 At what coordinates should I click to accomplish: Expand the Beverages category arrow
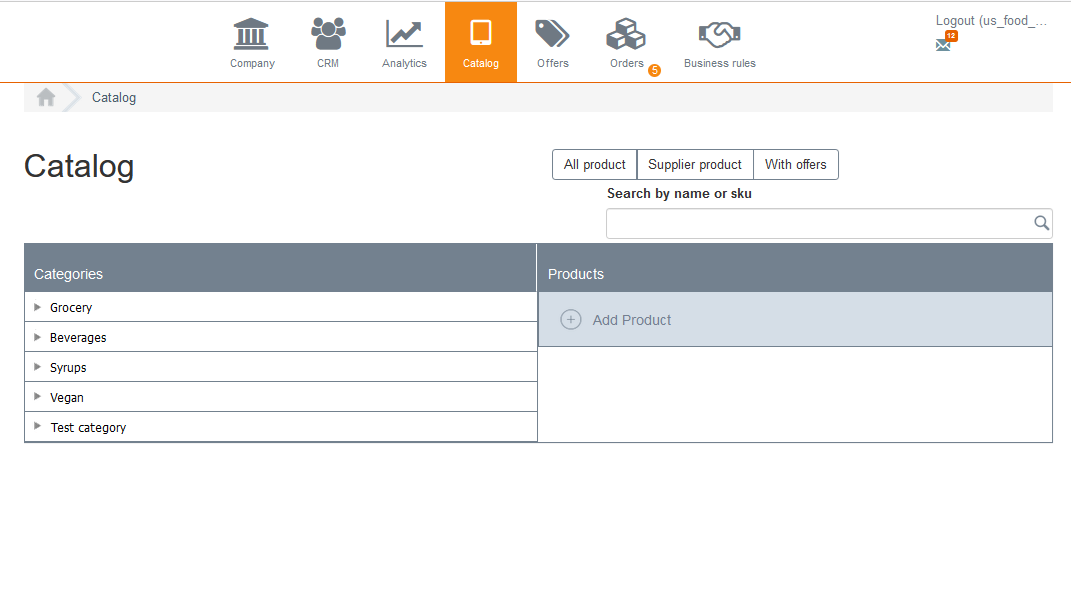(38, 337)
